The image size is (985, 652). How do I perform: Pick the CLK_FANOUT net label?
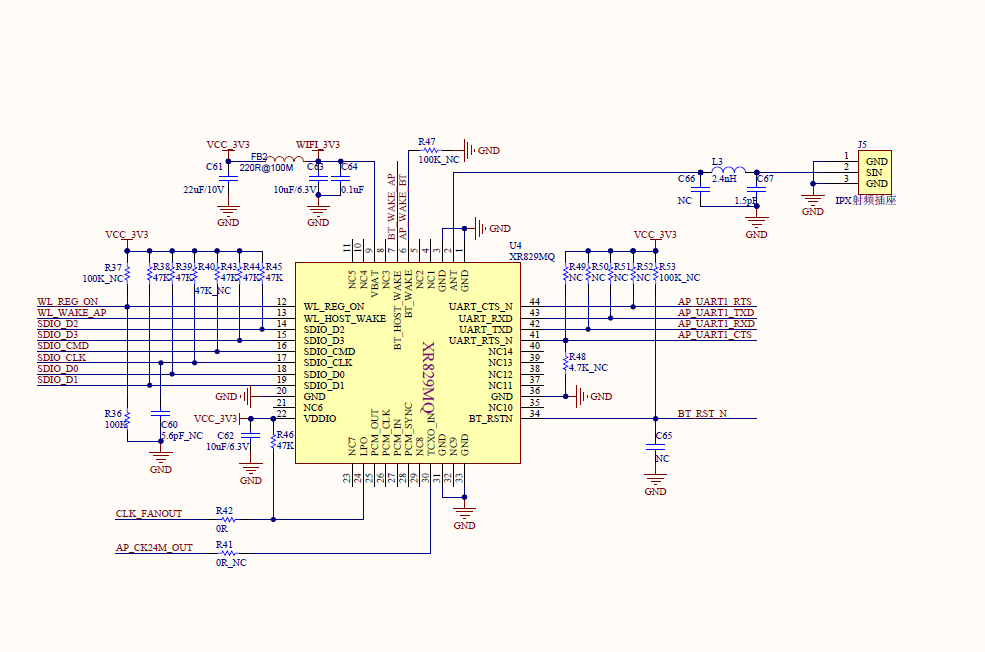(x=149, y=513)
